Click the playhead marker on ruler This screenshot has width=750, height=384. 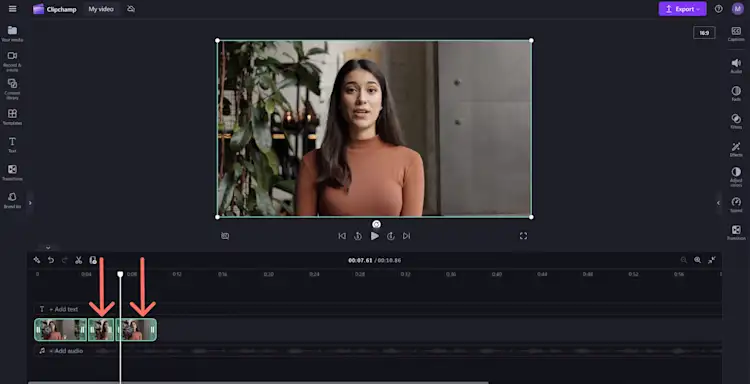pos(120,274)
